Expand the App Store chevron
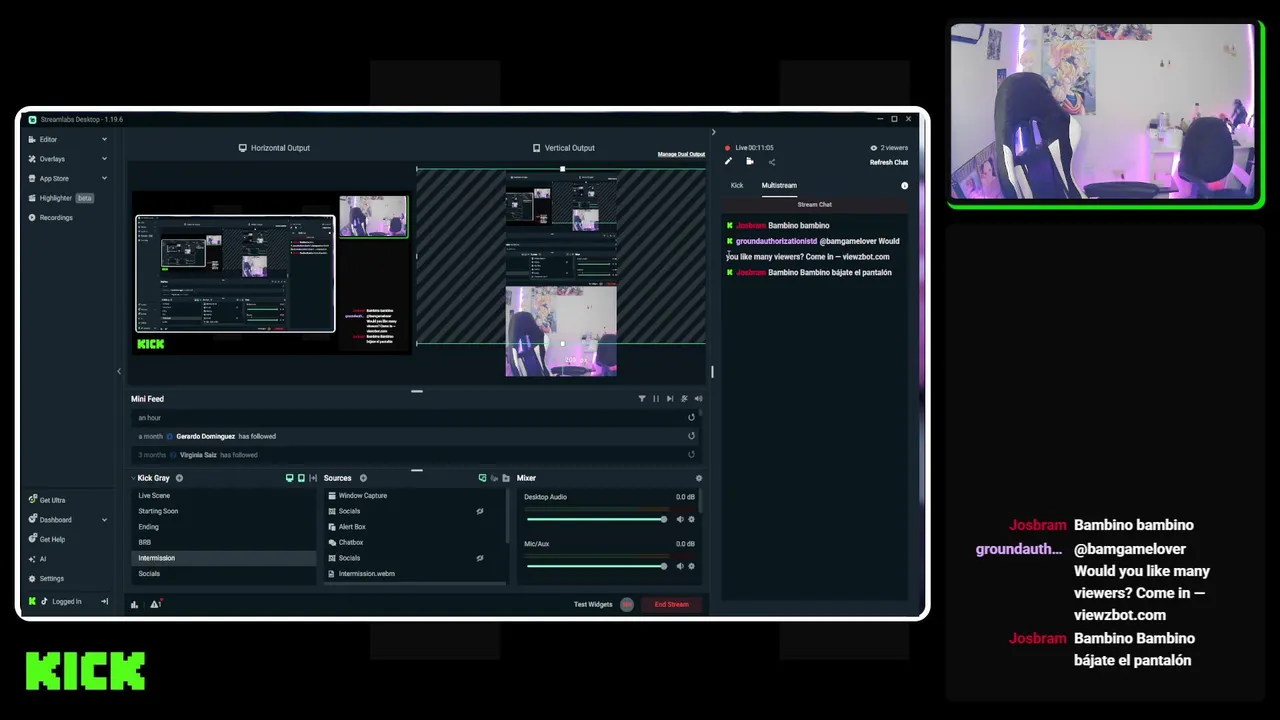Viewport: 1280px width, 720px height. (104, 178)
